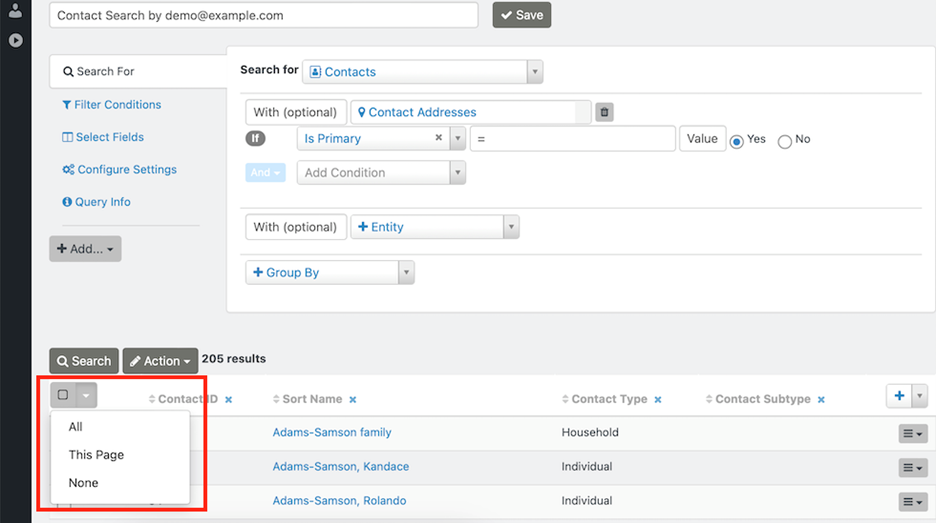Screen dimensions: 936x523
Task: Switch to the Filter Conditions tab
Action: [x=110, y=105]
